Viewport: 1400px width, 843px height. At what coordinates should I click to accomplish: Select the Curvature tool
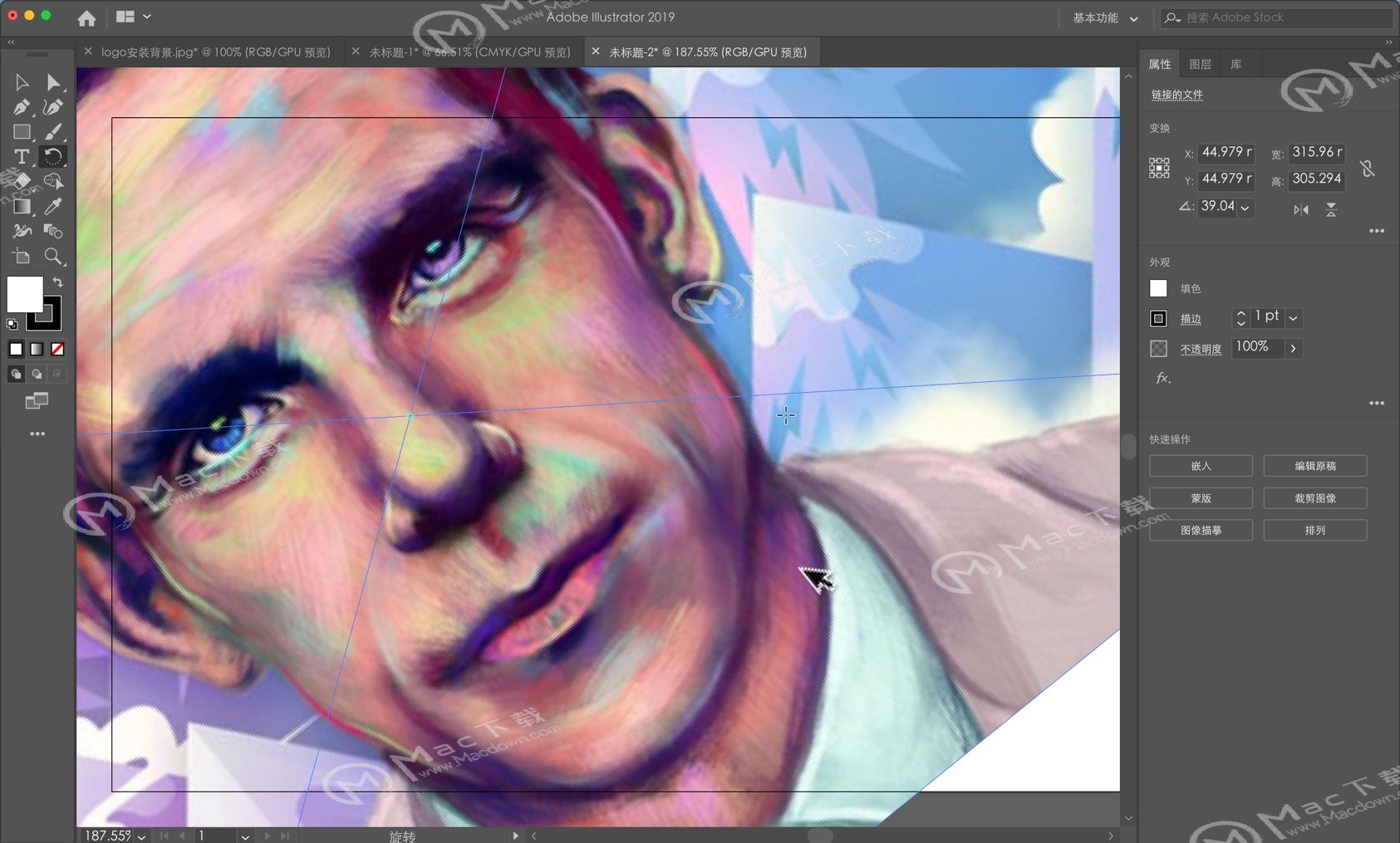pyautogui.click(x=53, y=107)
